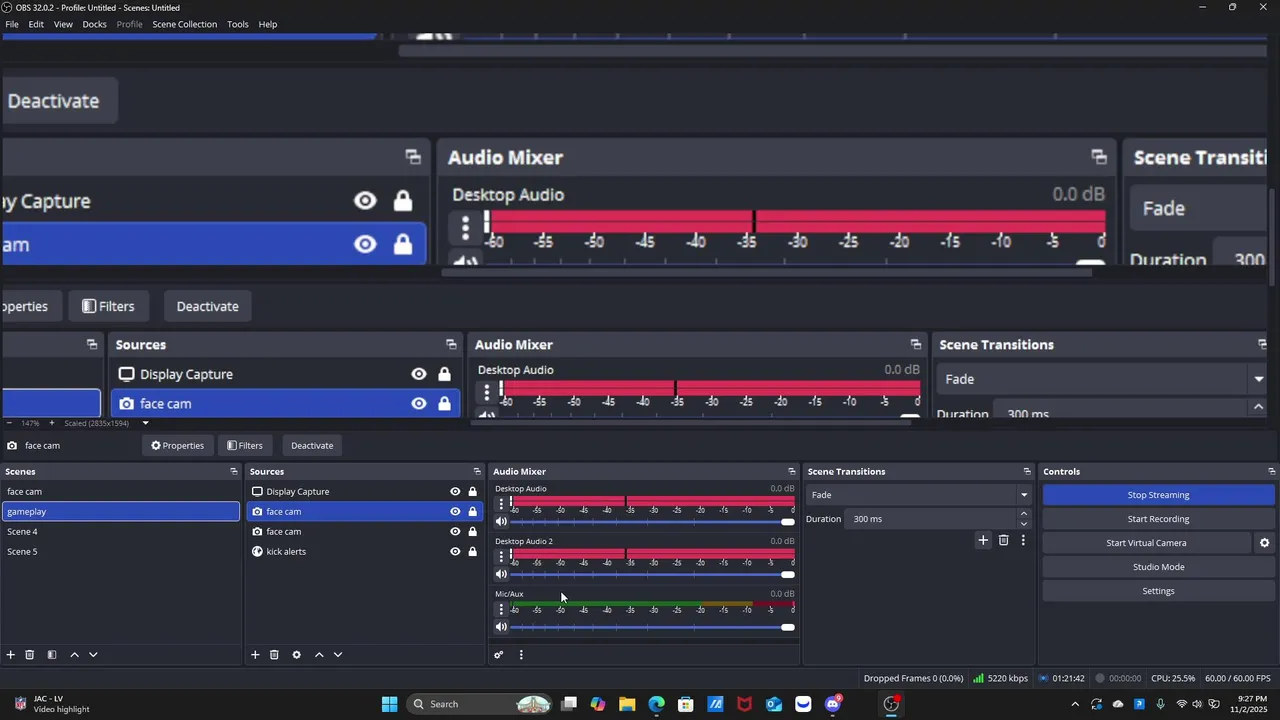The height and width of the screenshot is (720, 1280).
Task: Open Microsoft Edge from the taskbar
Action: tap(656, 704)
